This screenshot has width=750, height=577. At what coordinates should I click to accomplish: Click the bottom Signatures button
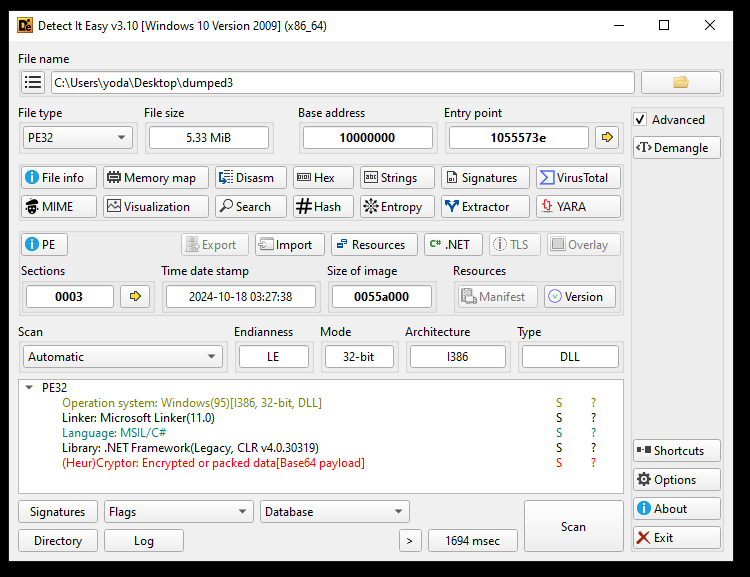[58, 512]
